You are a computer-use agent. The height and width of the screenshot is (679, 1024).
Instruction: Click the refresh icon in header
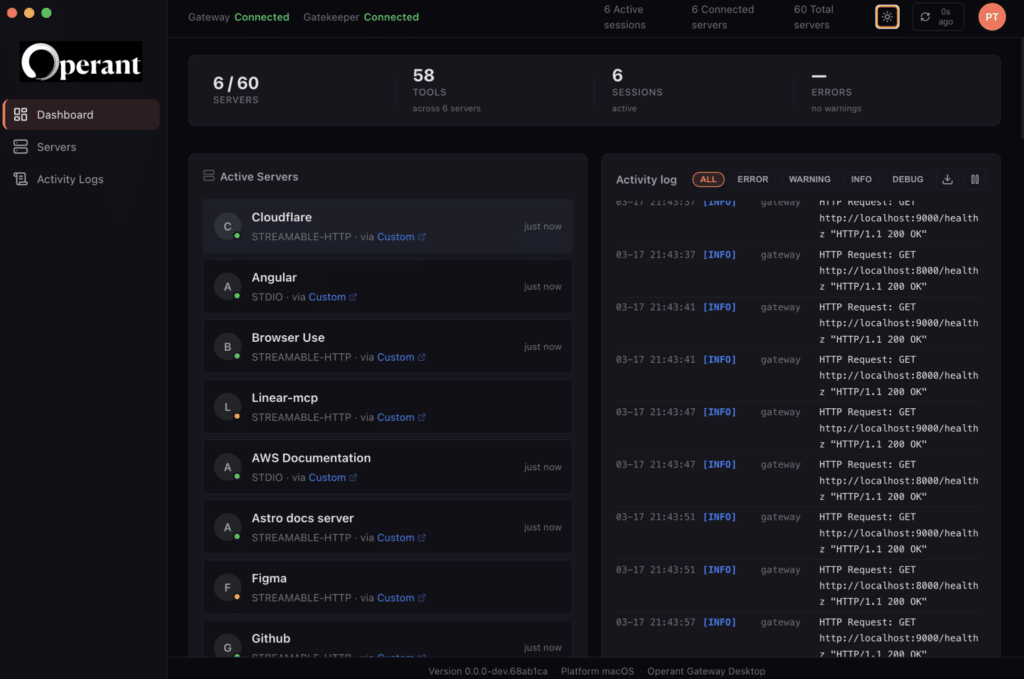point(925,17)
